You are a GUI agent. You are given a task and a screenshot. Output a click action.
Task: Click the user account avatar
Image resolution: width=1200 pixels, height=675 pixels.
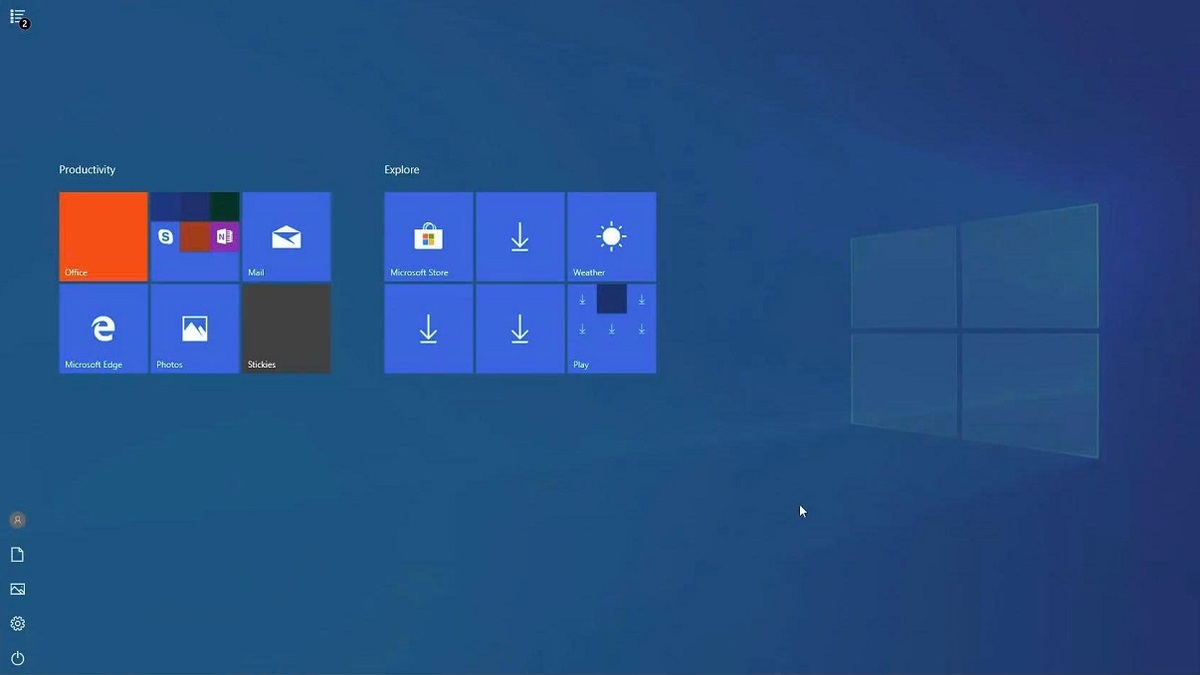point(17,519)
